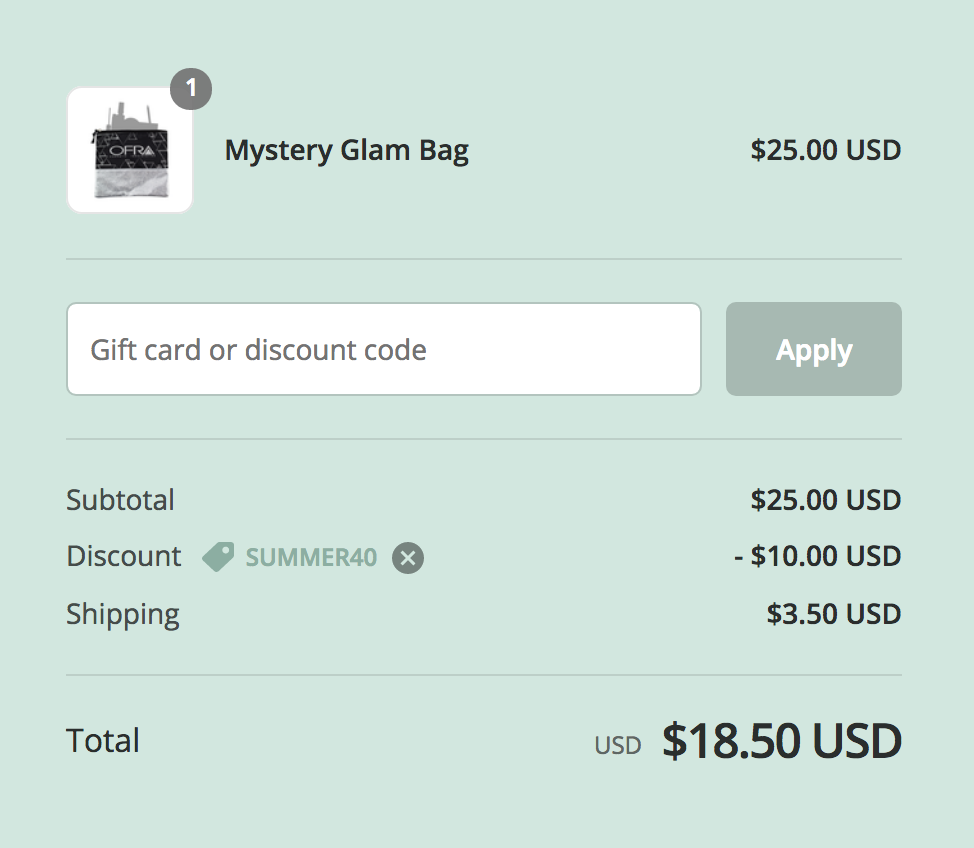Viewport: 974px width, 848px height.
Task: Click the SUMMER40 code label
Action: 311,557
